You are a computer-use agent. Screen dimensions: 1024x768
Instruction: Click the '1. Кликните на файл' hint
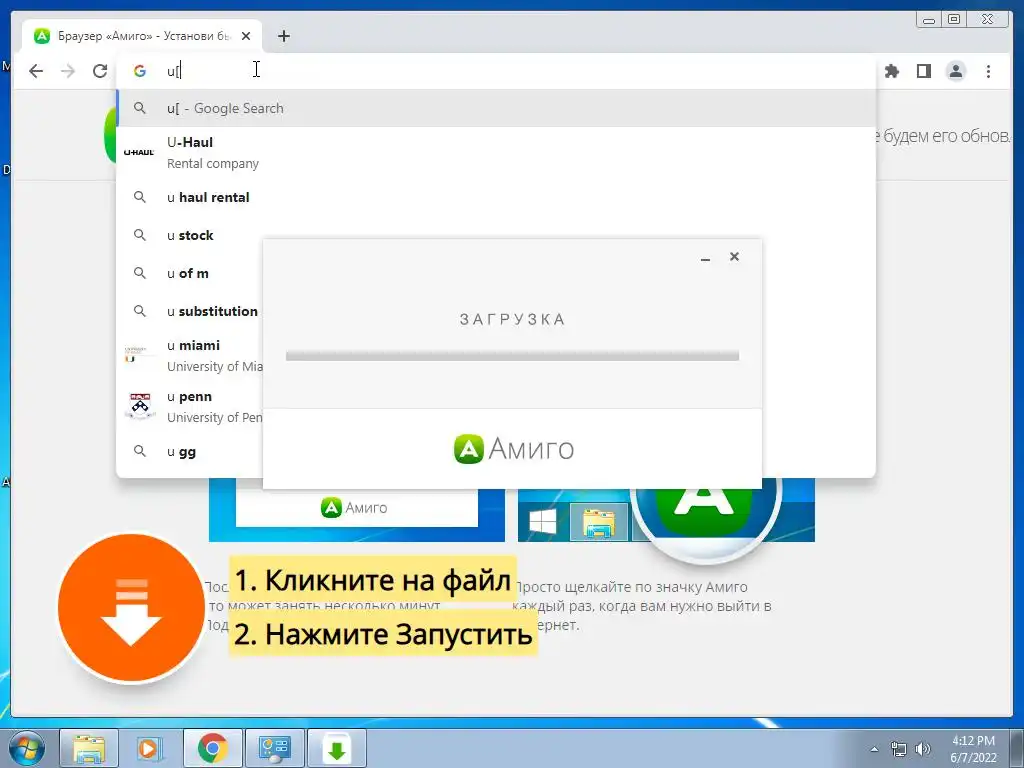[x=372, y=579]
